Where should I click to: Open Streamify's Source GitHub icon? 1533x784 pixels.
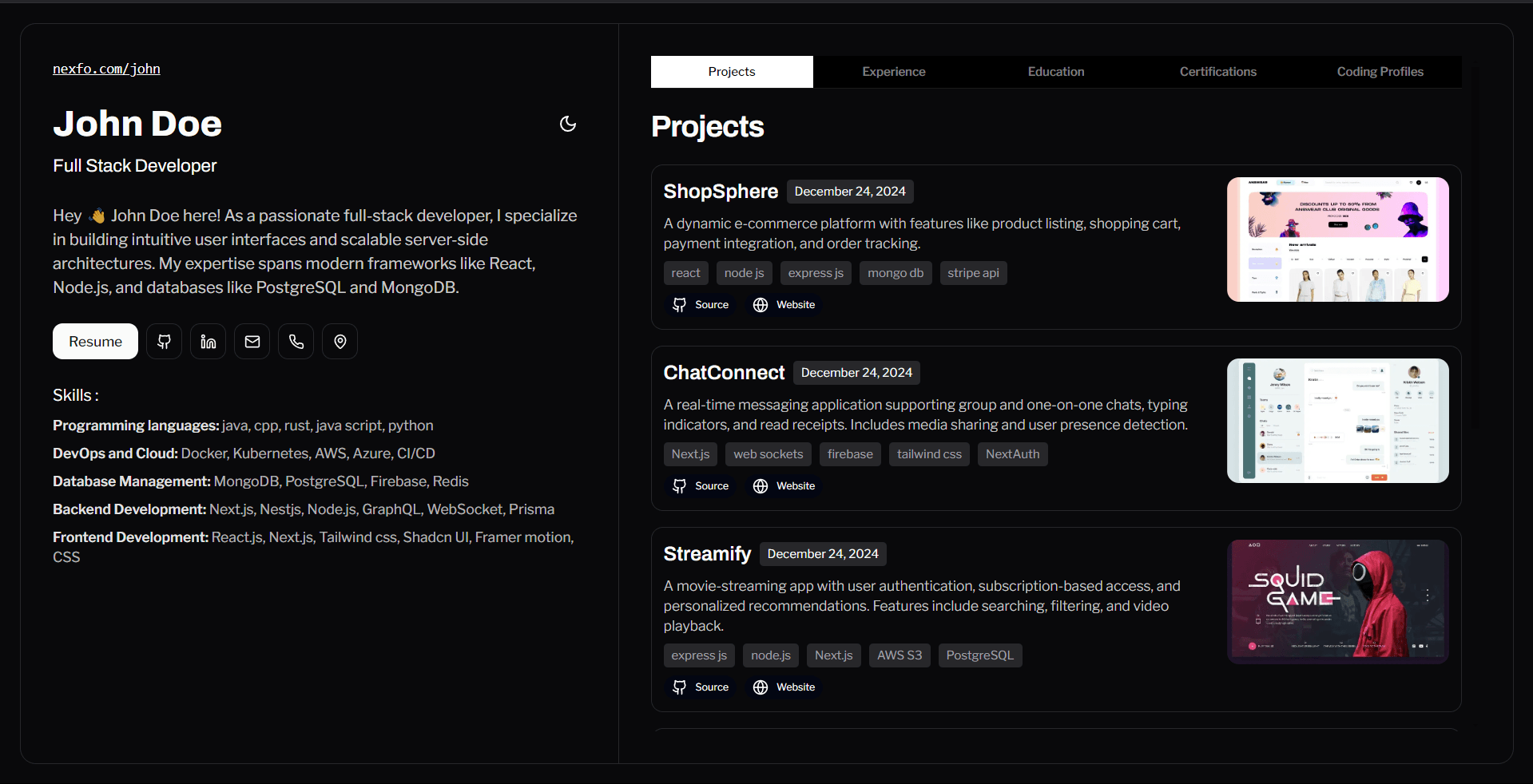680,687
